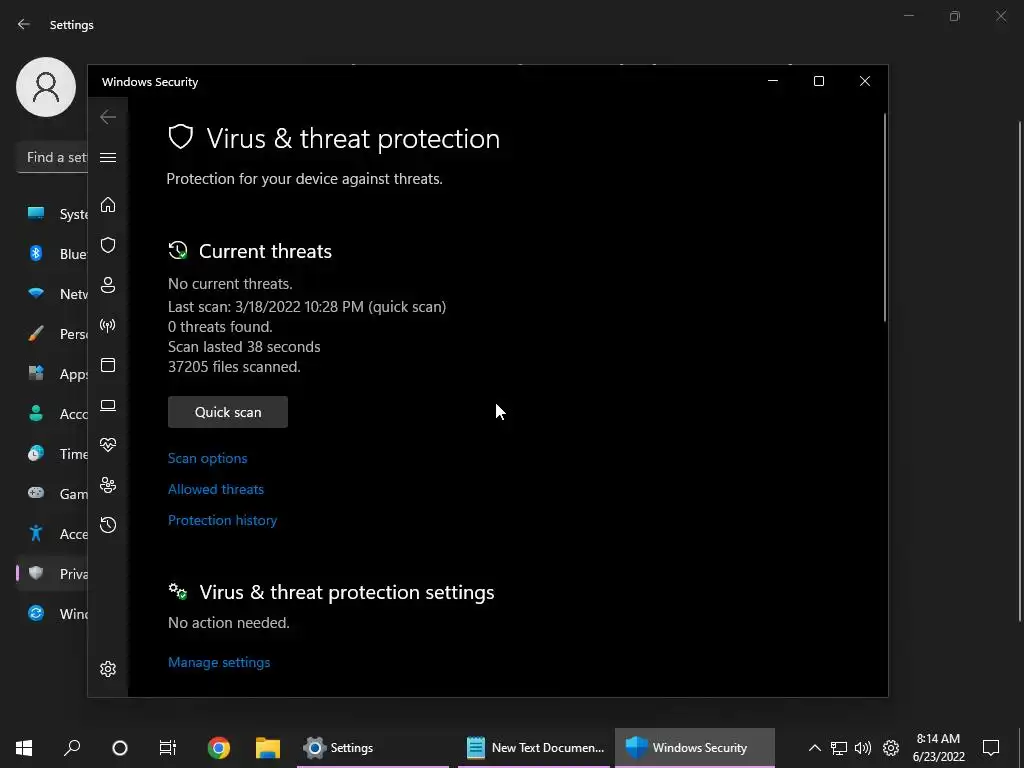Switch to Windows Security taskbar button
Viewport: 1024px width, 768px height.
tap(695, 748)
